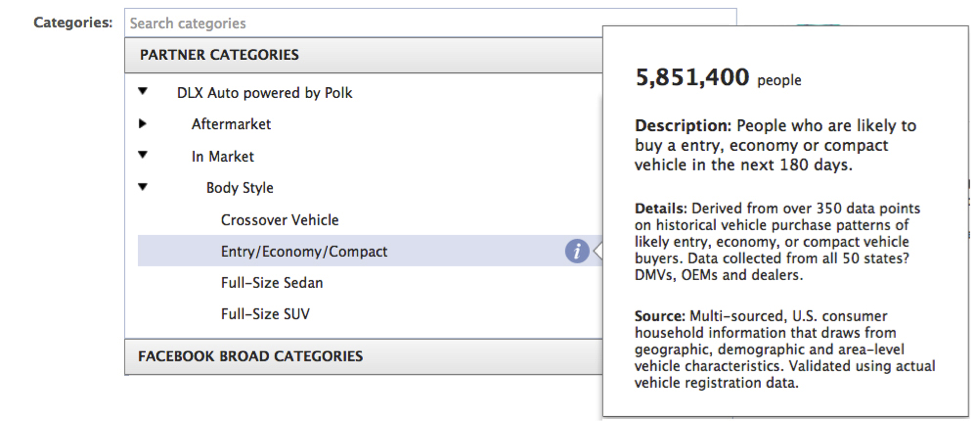This screenshot has width=974, height=421.
Task: Click the DLX Auto powered by Polk label
Action: click(x=265, y=93)
